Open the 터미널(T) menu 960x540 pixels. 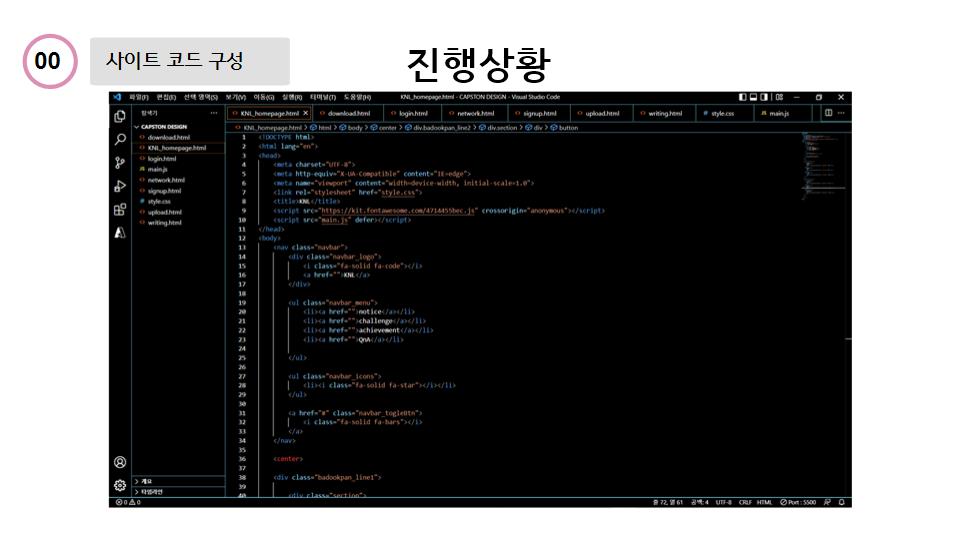[323, 97]
